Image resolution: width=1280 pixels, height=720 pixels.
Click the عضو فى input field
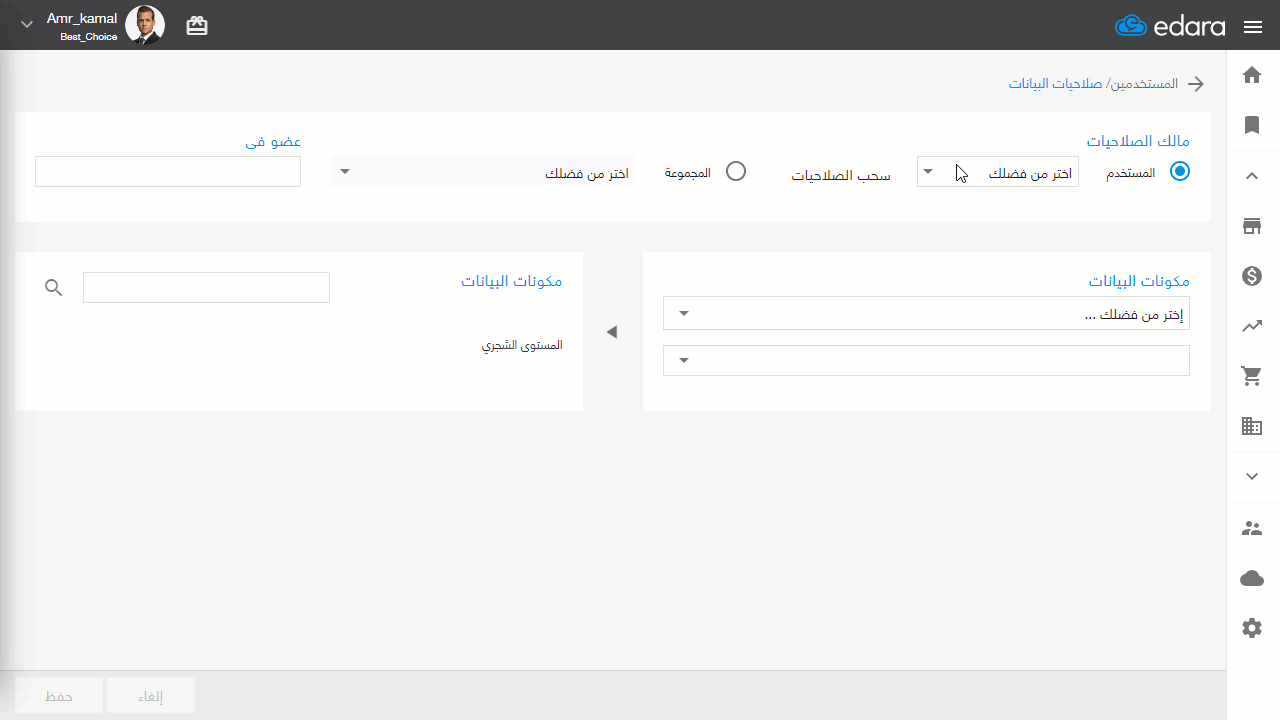click(x=168, y=172)
